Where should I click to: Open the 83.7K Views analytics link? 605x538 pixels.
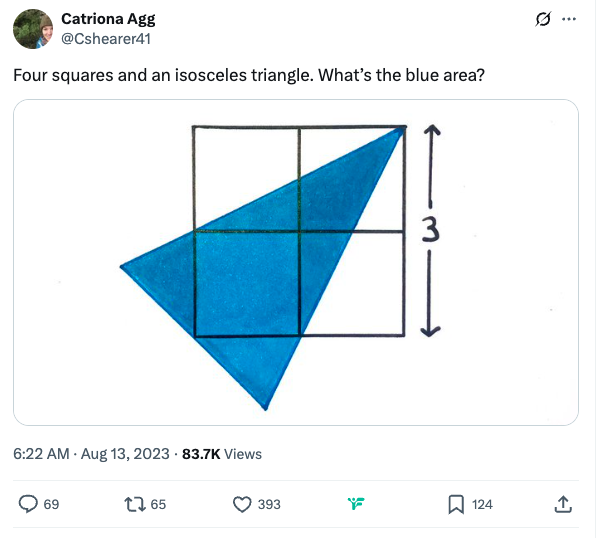pyautogui.click(x=222, y=454)
